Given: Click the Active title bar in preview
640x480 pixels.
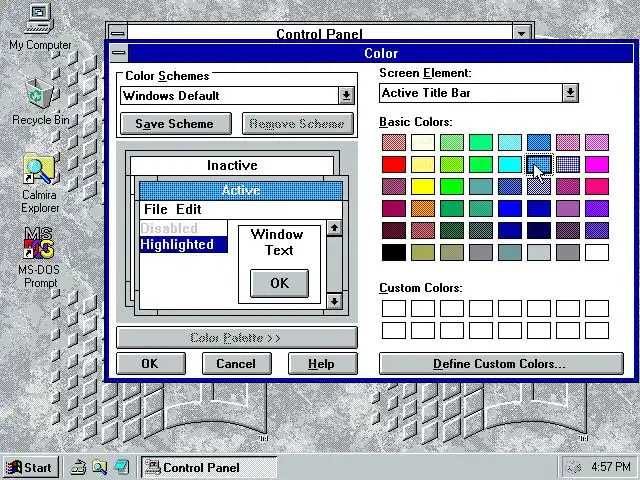Looking at the screenshot, I should [241, 191].
